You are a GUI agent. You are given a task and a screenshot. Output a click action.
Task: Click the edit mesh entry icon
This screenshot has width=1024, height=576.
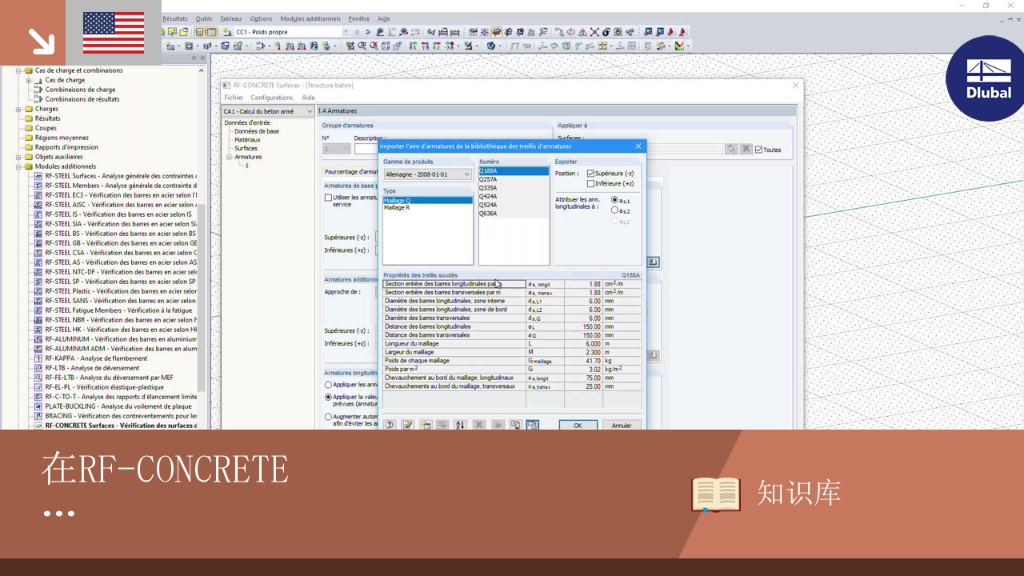coord(408,424)
